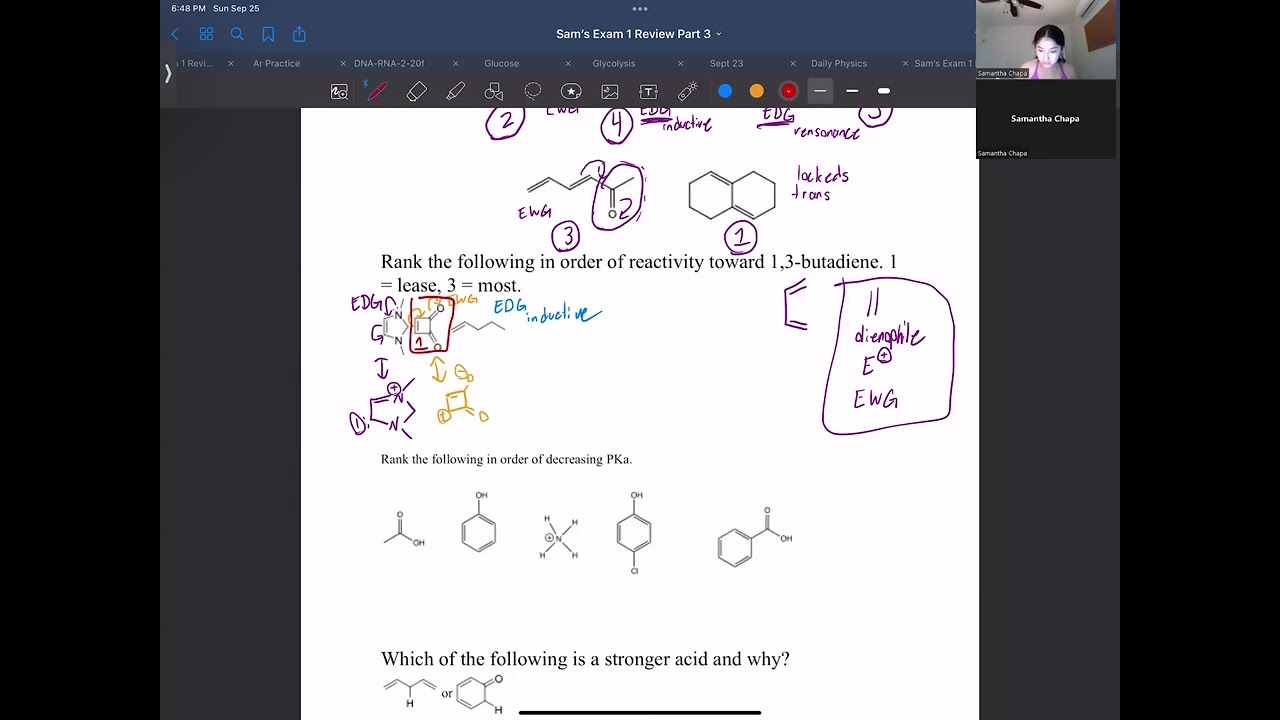1280x720 pixels.
Task: Click the blue 'inductive' handwriting
Action: [564, 315]
